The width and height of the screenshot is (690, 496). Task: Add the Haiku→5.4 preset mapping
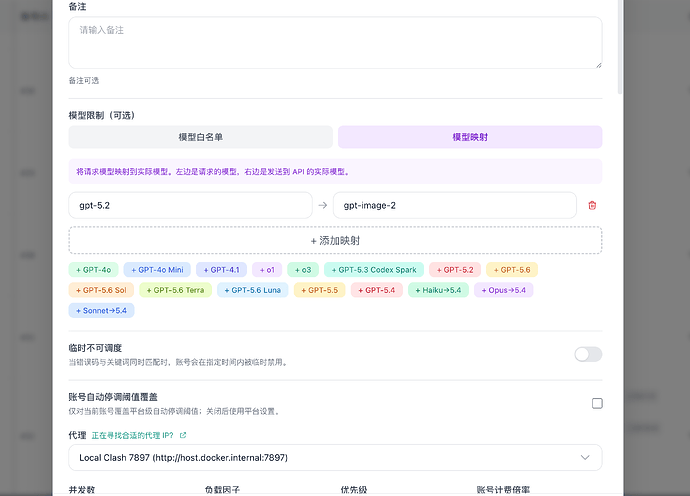pyautogui.click(x=438, y=290)
